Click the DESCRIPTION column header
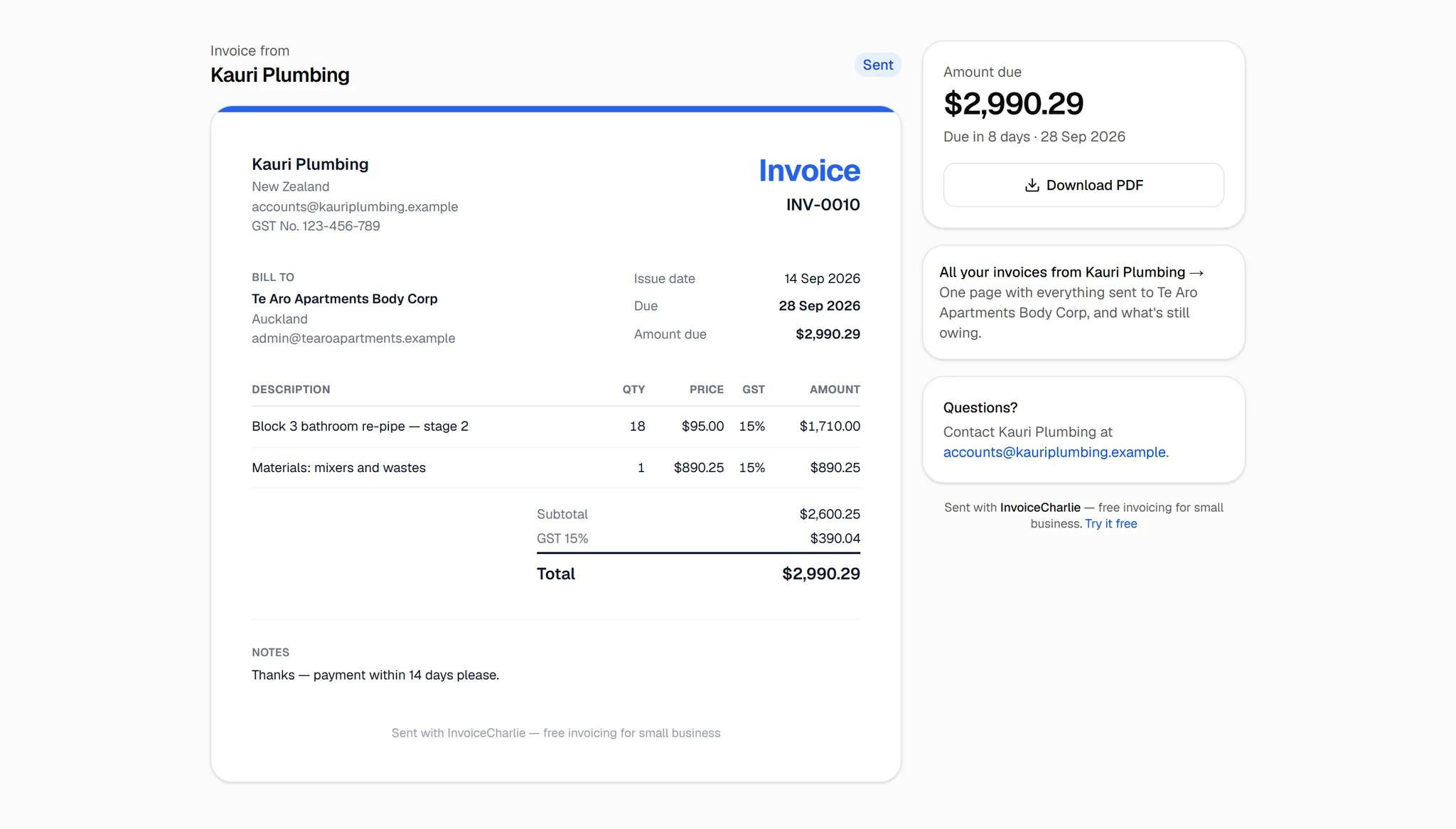1456x829 pixels. coord(291,390)
